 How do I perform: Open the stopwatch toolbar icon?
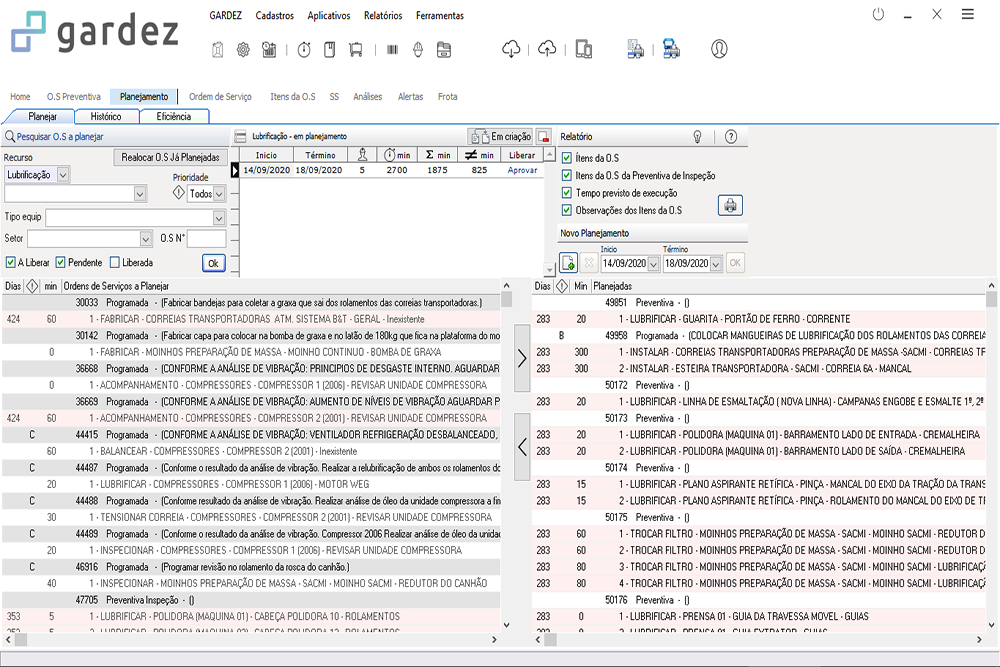coord(304,49)
